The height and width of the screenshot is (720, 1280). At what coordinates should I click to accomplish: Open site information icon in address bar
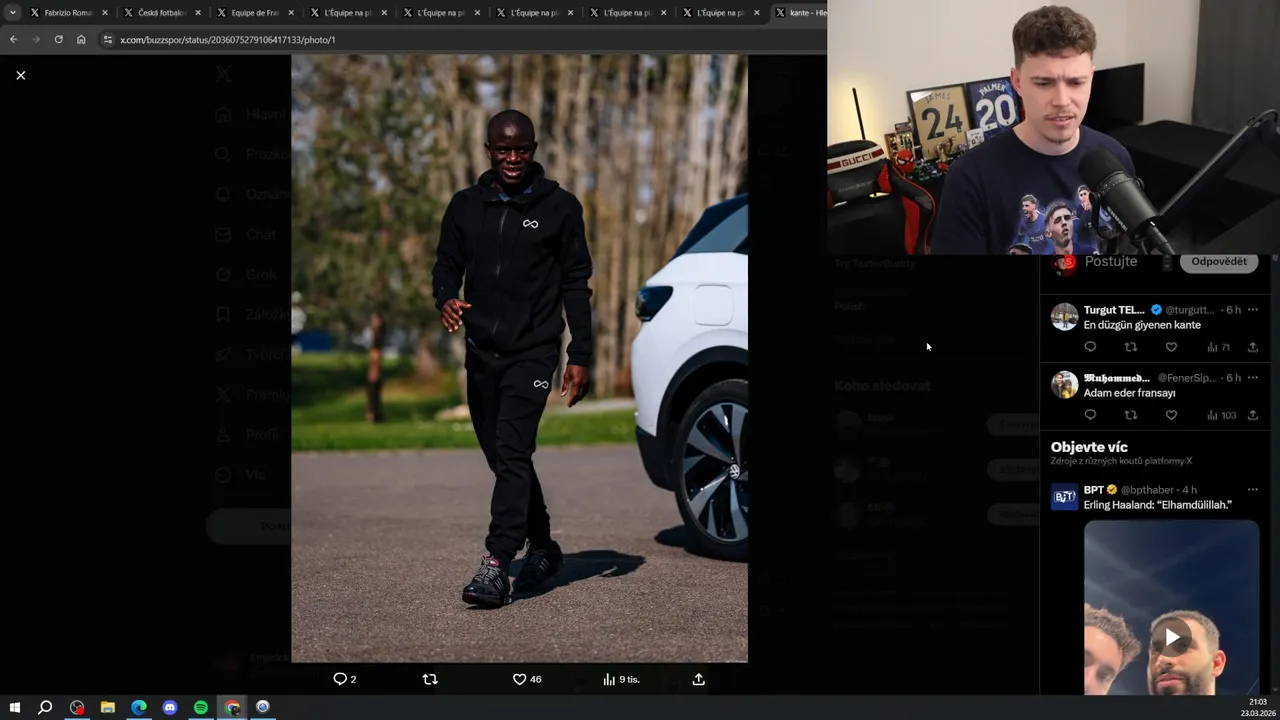108,39
